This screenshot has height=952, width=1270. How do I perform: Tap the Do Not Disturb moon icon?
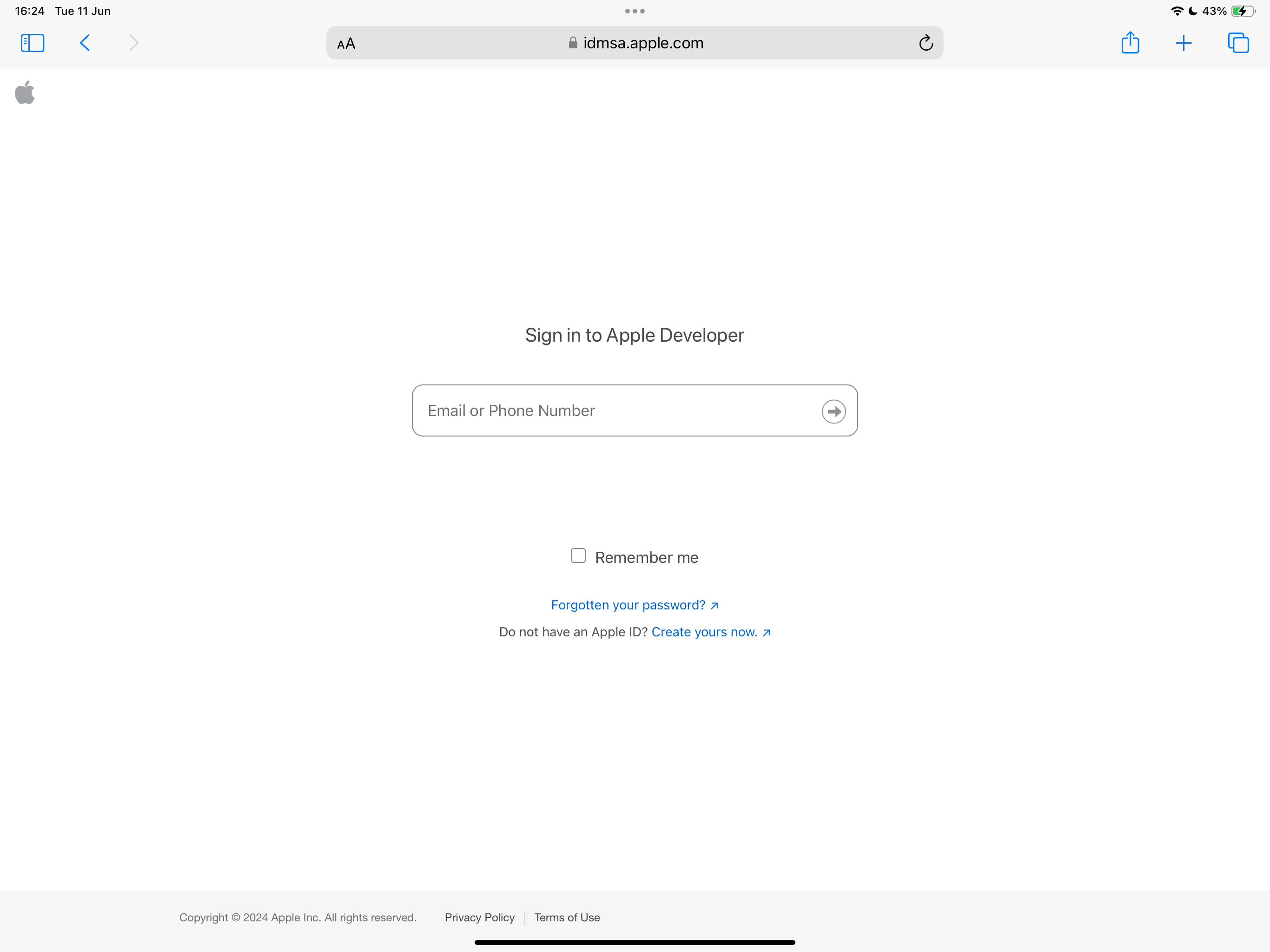[1192, 11]
